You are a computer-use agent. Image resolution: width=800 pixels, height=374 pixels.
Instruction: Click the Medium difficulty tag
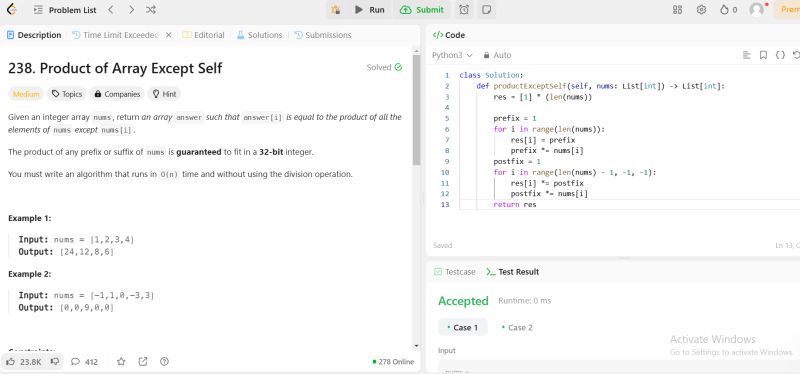pyautogui.click(x=26, y=94)
